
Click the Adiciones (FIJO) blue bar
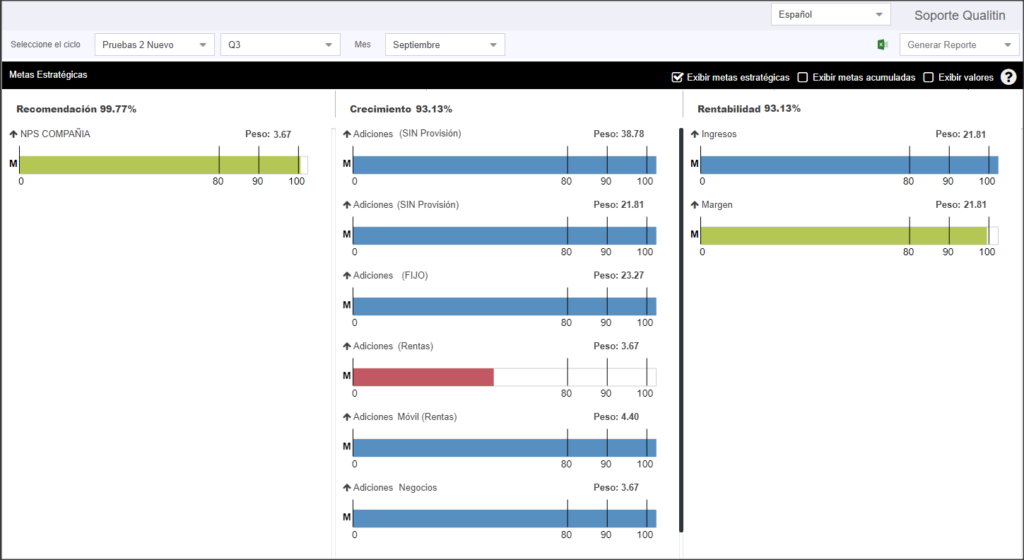(505, 306)
